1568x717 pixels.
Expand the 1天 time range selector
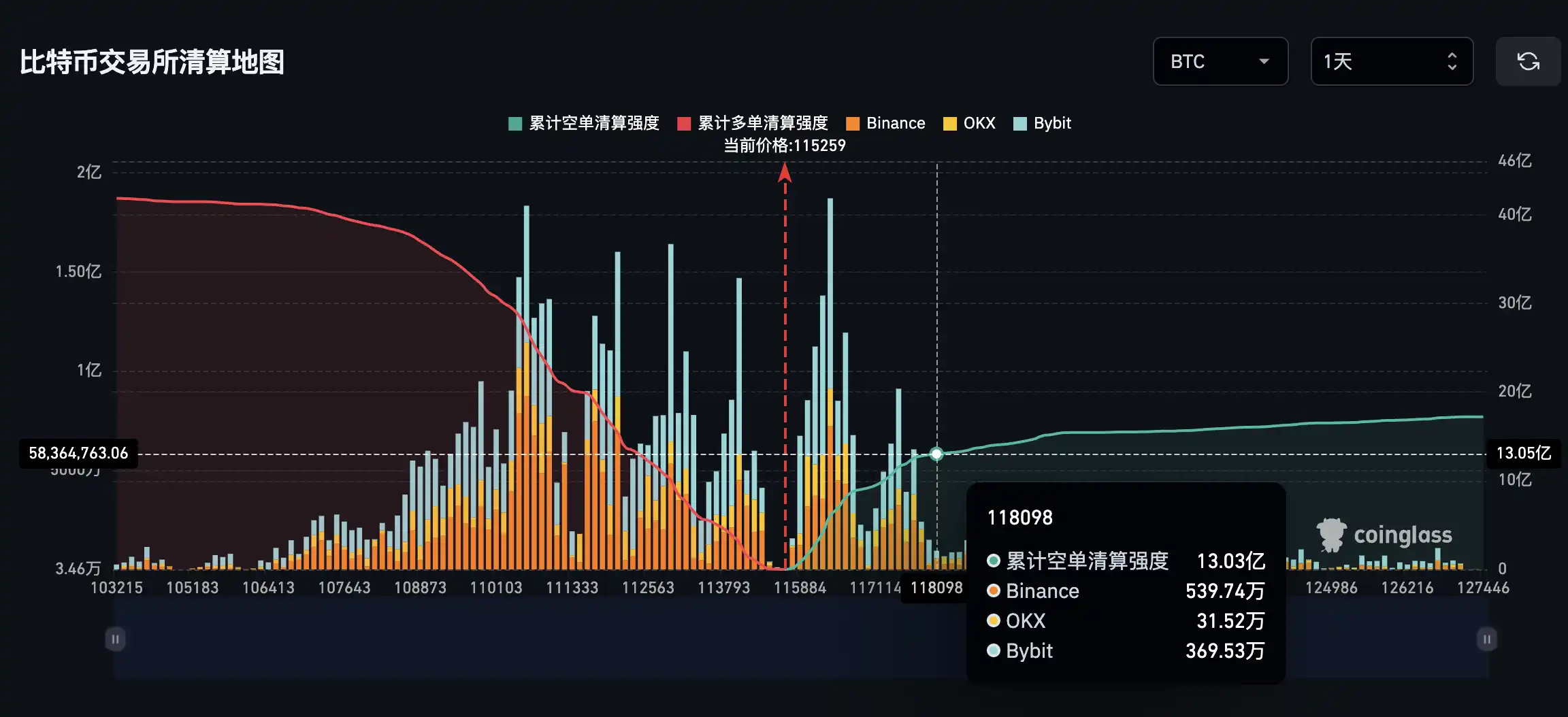coord(1391,61)
